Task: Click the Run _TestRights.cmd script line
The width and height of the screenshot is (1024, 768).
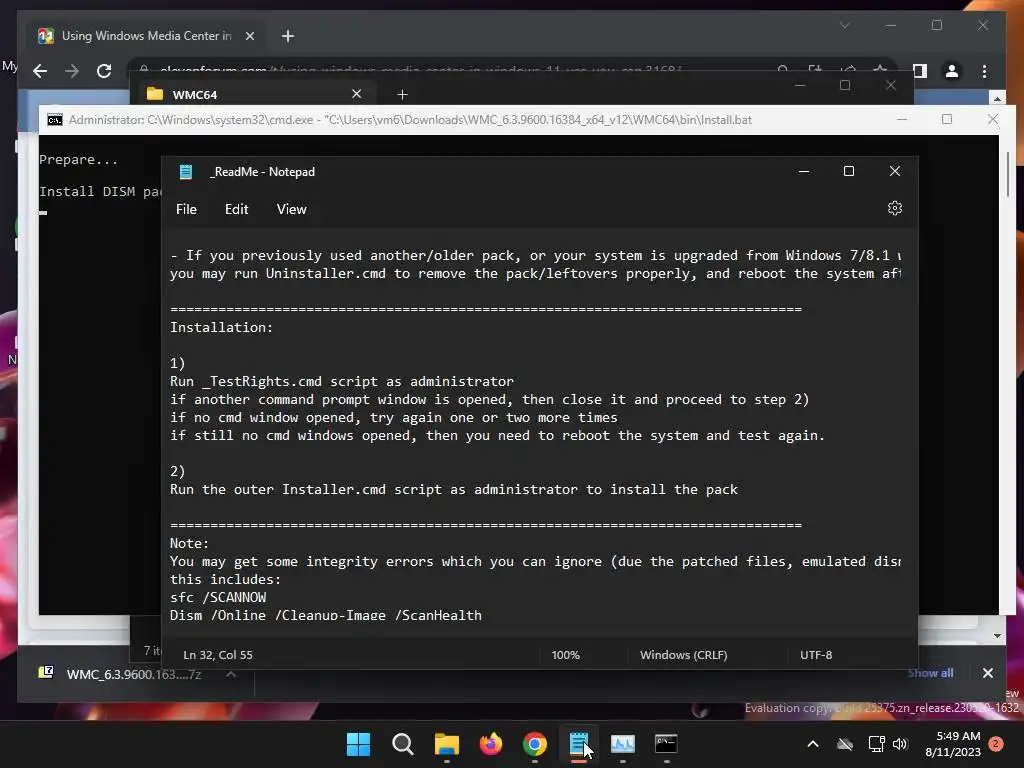Action: point(342,381)
